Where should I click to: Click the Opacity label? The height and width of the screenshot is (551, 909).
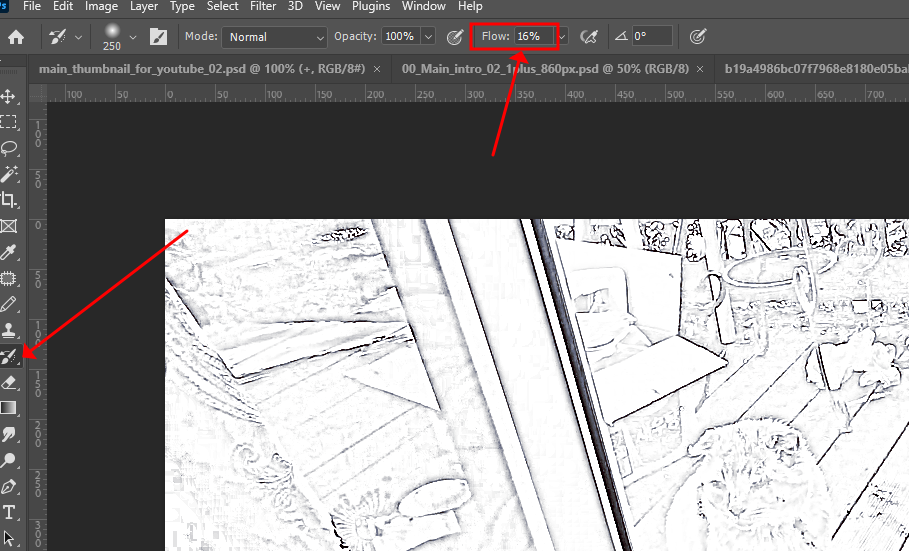click(355, 36)
